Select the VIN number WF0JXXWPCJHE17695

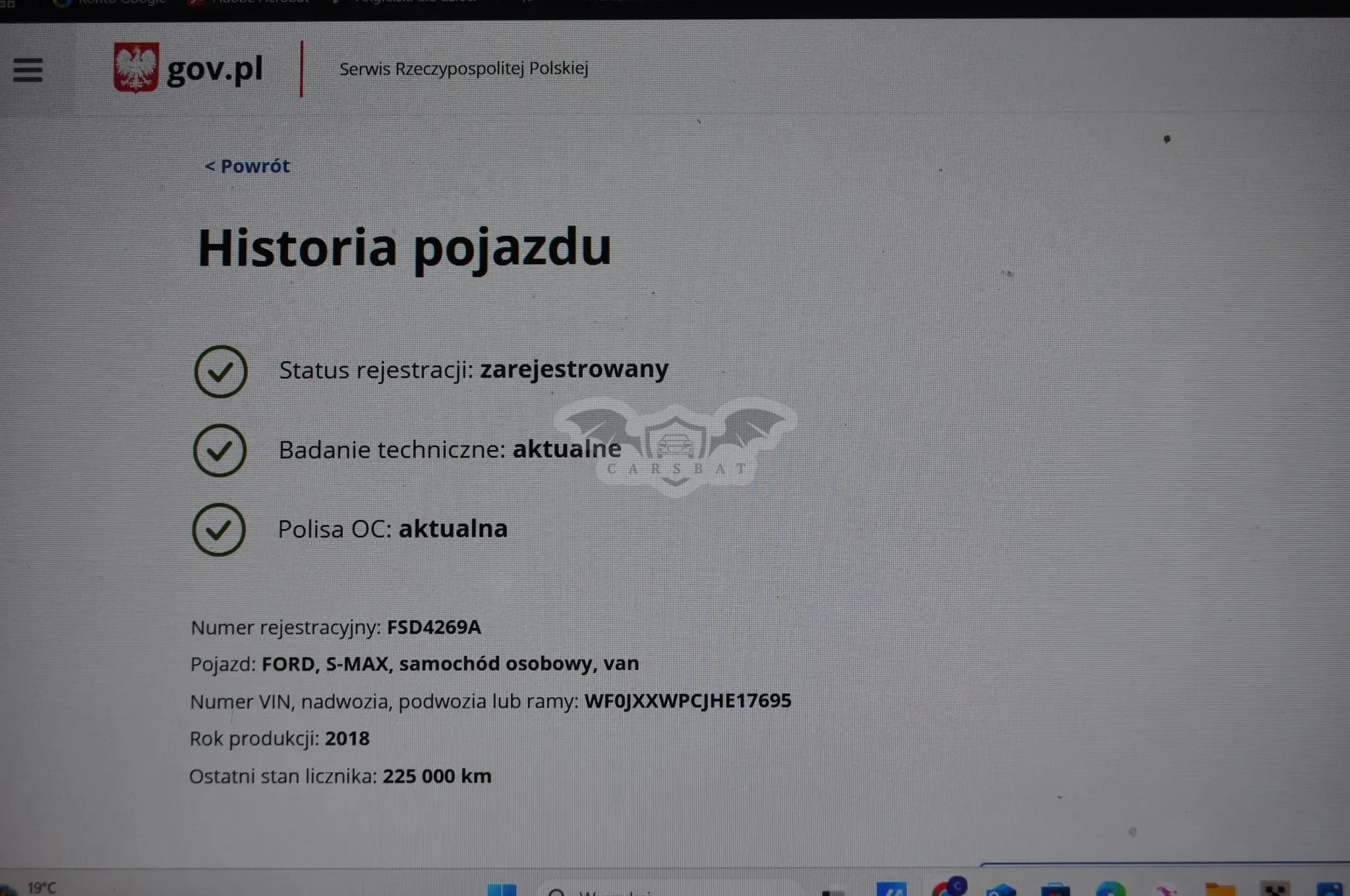[x=688, y=700]
